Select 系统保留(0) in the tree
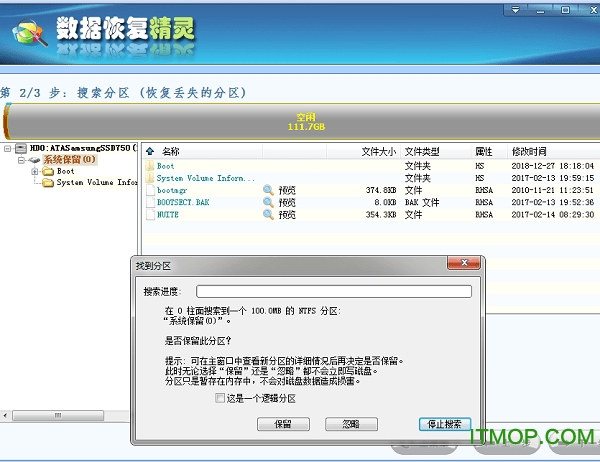 [69, 160]
